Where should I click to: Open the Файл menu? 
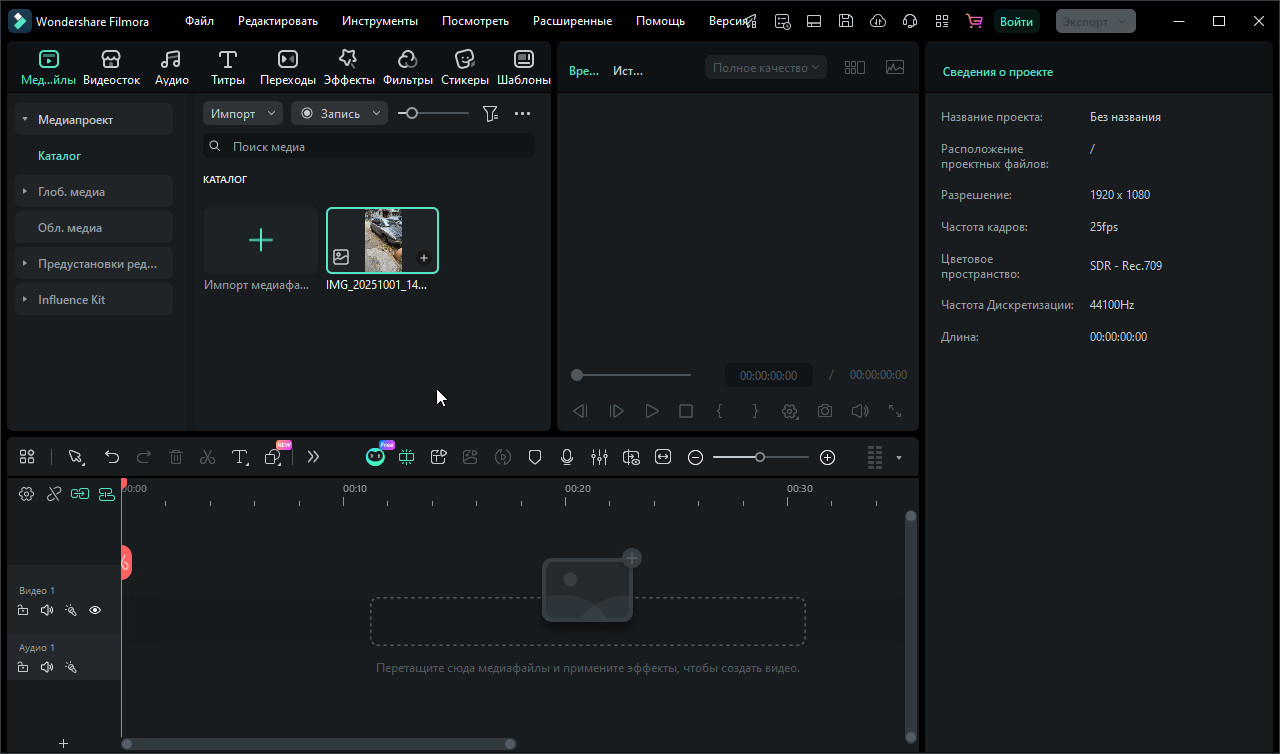coord(199,21)
